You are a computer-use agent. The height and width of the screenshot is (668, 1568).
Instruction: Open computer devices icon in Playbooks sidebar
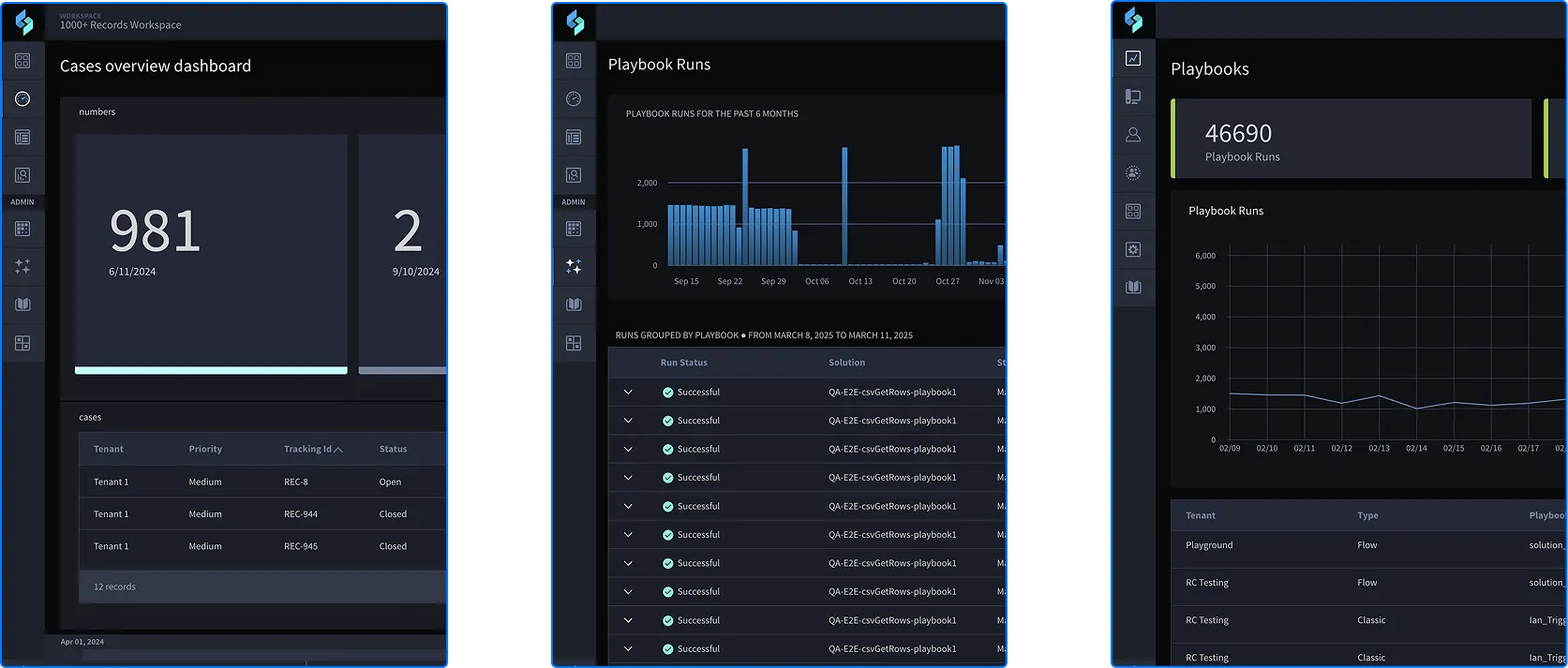pyautogui.click(x=1133, y=96)
